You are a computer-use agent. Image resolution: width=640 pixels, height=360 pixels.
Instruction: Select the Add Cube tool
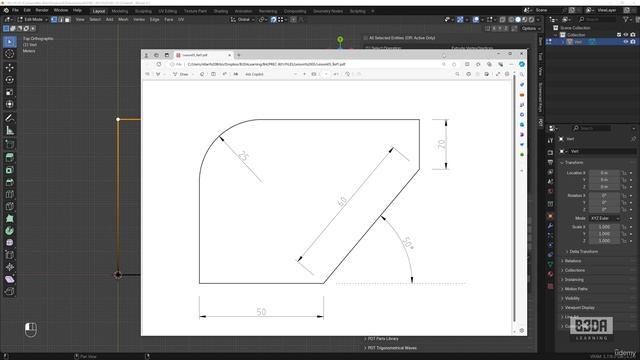pos(9,144)
